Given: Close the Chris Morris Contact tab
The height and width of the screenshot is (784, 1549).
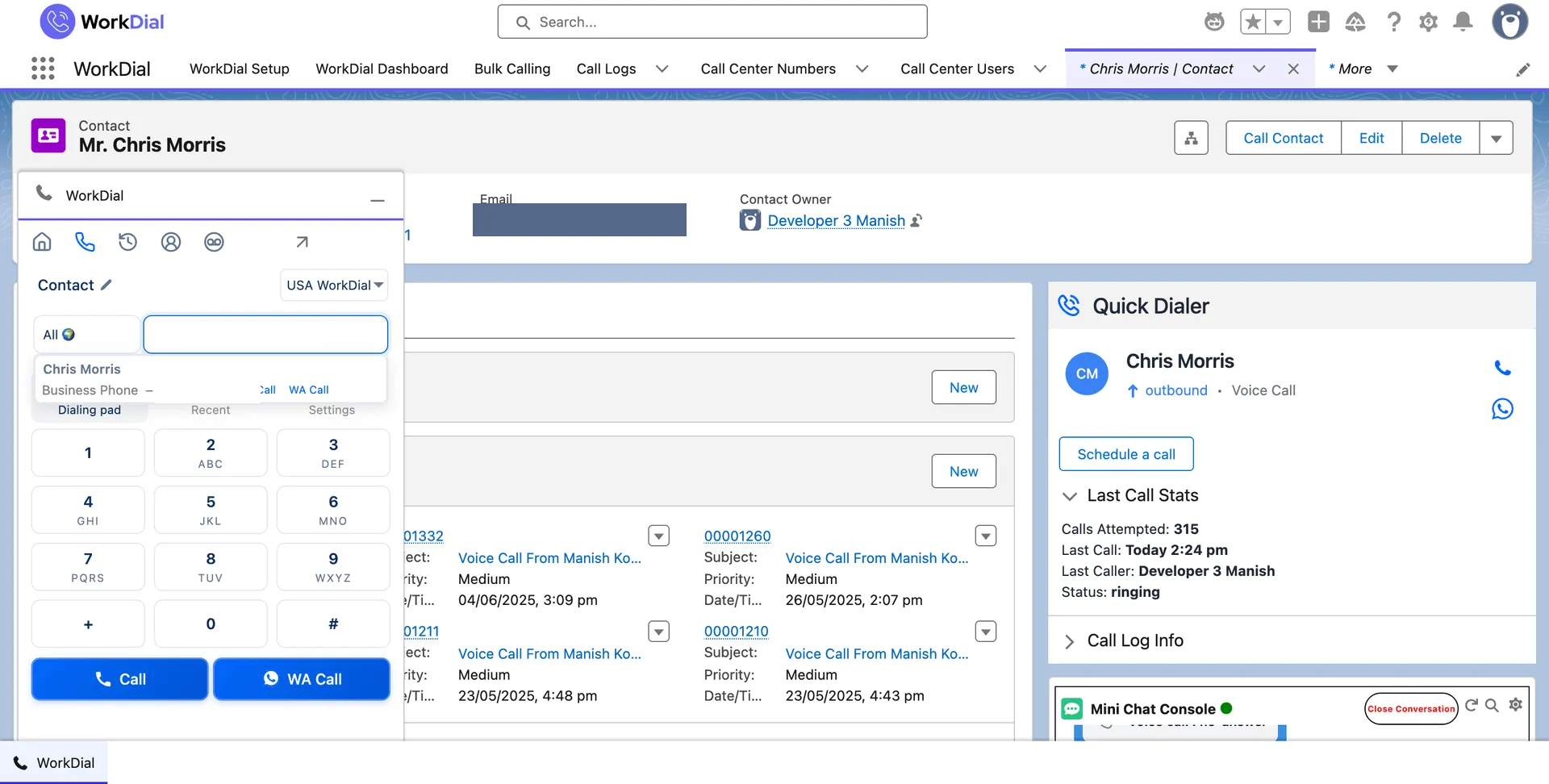Looking at the screenshot, I should point(1293,69).
